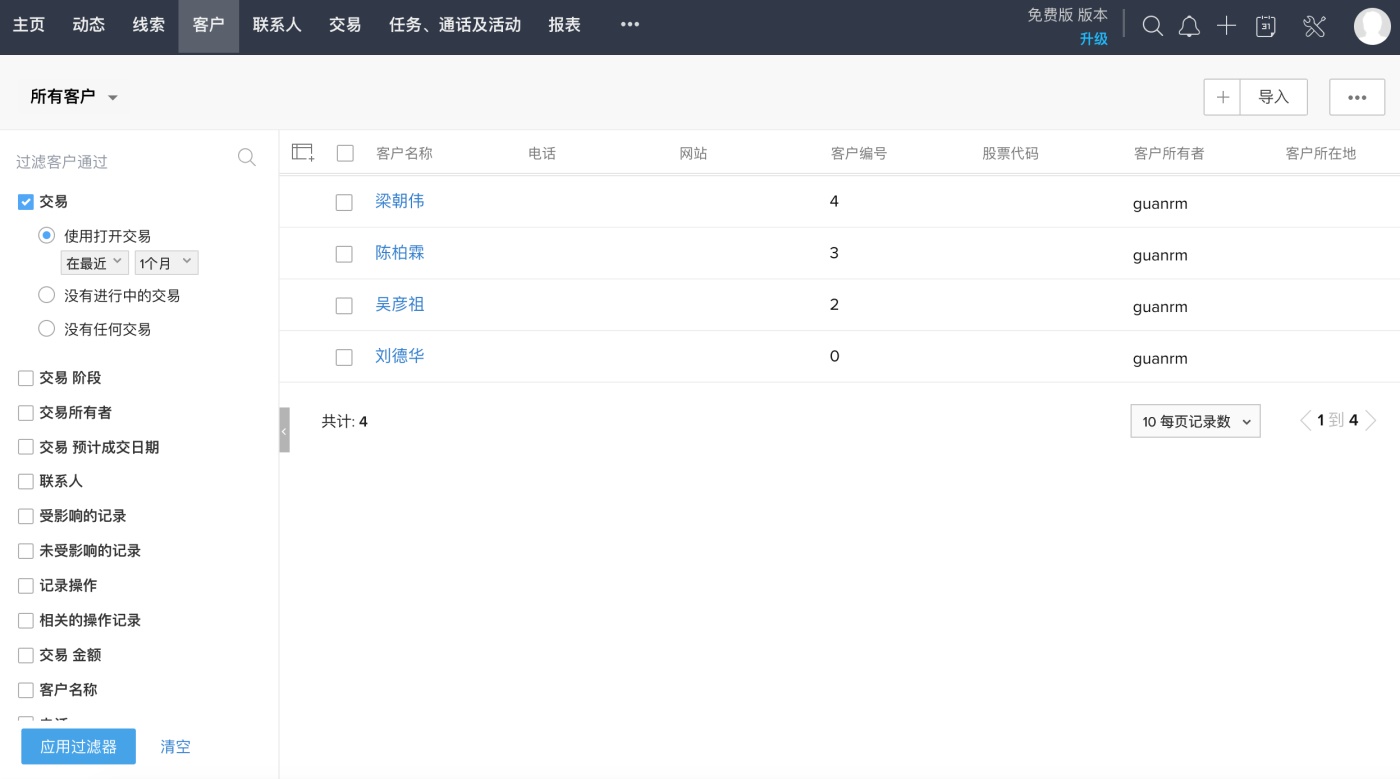Go to the 客户 tab
Image resolution: width=1400 pixels, height=779 pixels.
[x=209, y=25]
